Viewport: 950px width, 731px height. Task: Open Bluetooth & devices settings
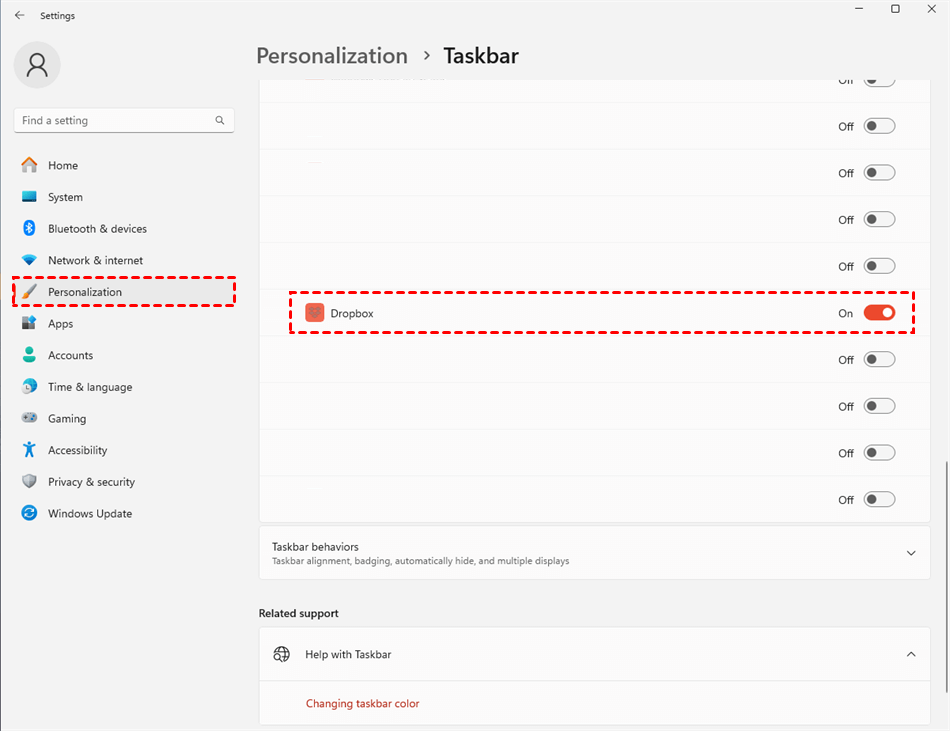97,229
